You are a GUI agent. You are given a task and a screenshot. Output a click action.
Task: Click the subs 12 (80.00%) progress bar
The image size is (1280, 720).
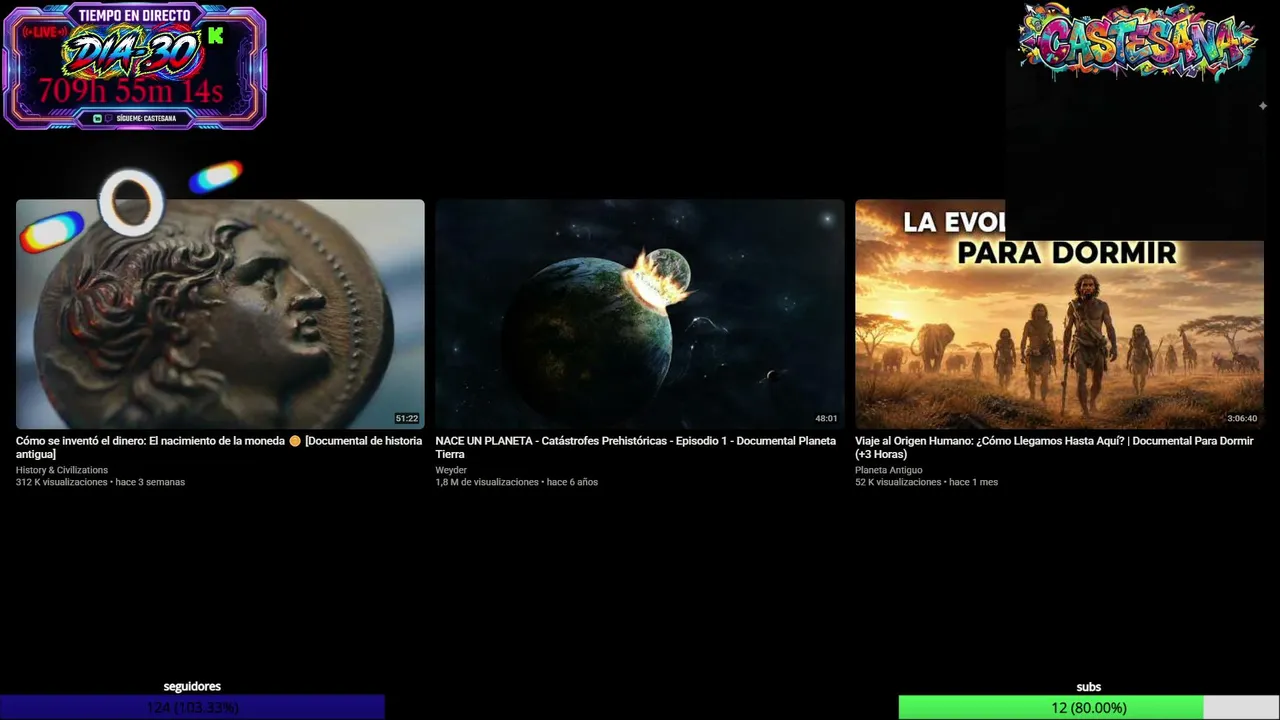pos(1089,707)
